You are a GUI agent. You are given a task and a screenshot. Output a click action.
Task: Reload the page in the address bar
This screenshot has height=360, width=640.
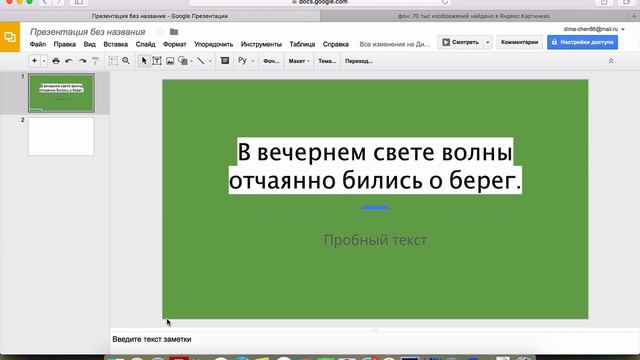coord(444,2)
